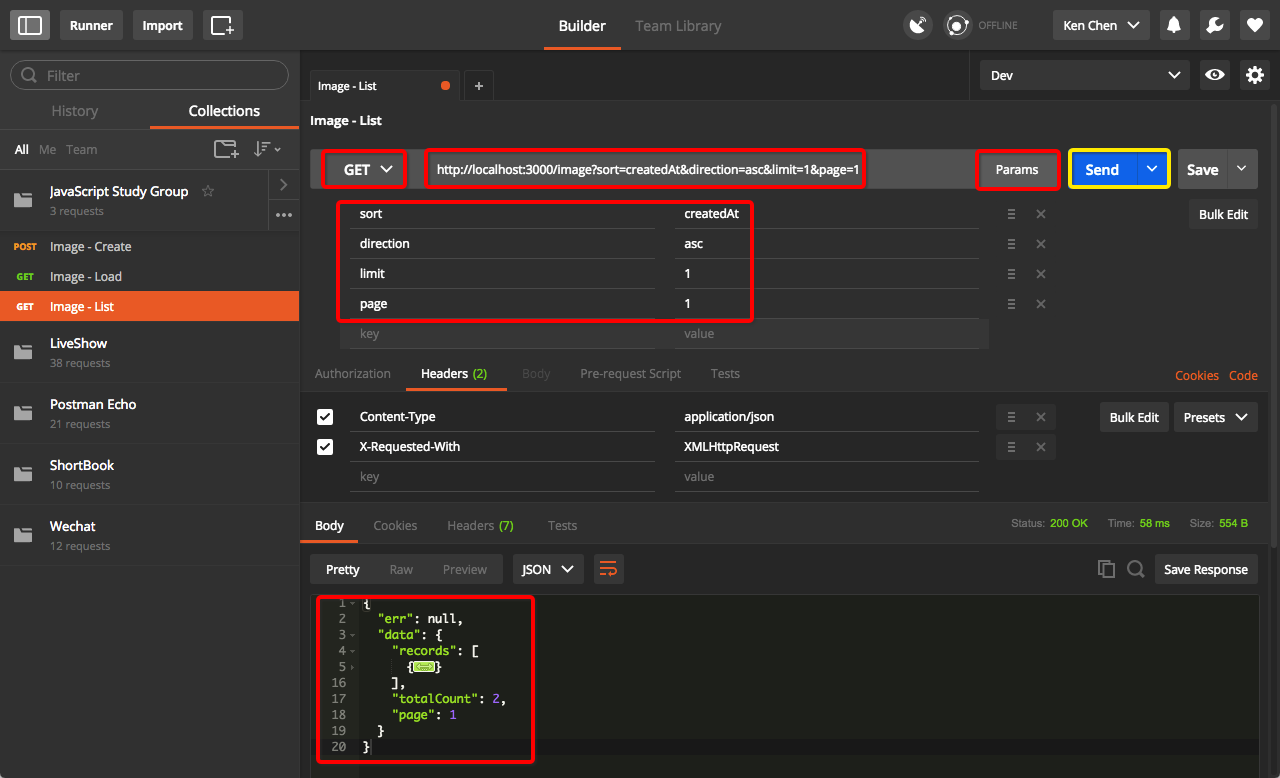Open the Send options arrow
This screenshot has width=1280, height=778.
pyautogui.click(x=1152, y=170)
